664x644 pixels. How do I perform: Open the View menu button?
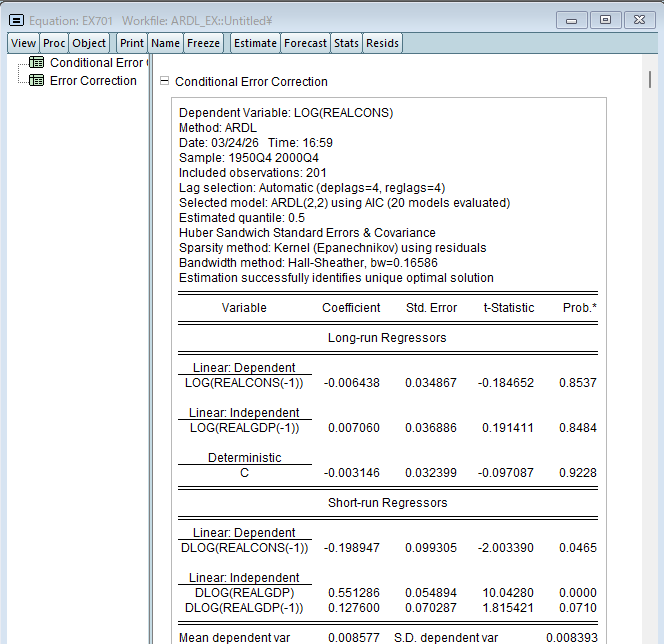pyautogui.click(x=24, y=43)
